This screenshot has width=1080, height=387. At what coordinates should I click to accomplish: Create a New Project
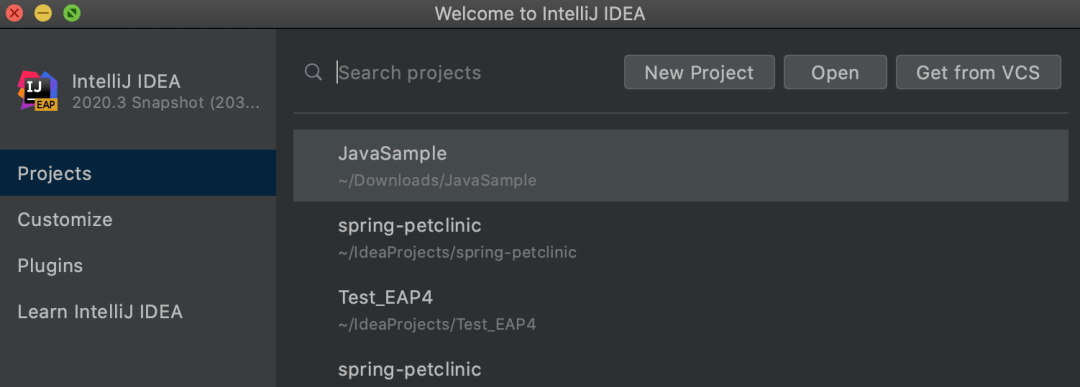pos(699,72)
